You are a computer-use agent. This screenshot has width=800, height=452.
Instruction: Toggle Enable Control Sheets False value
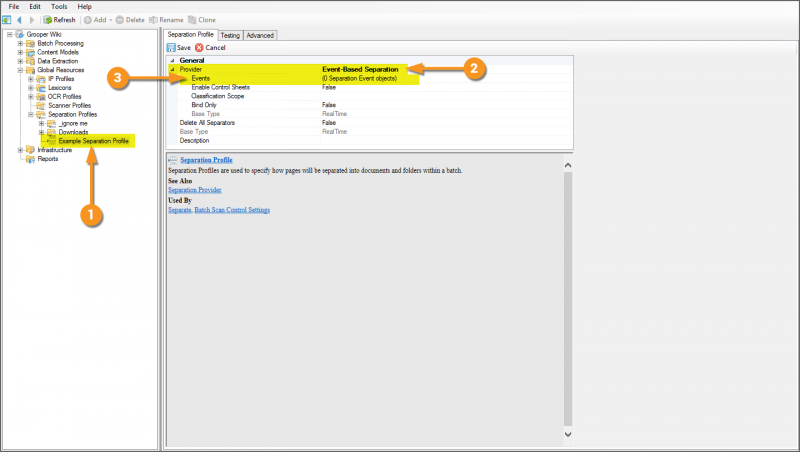[329, 87]
